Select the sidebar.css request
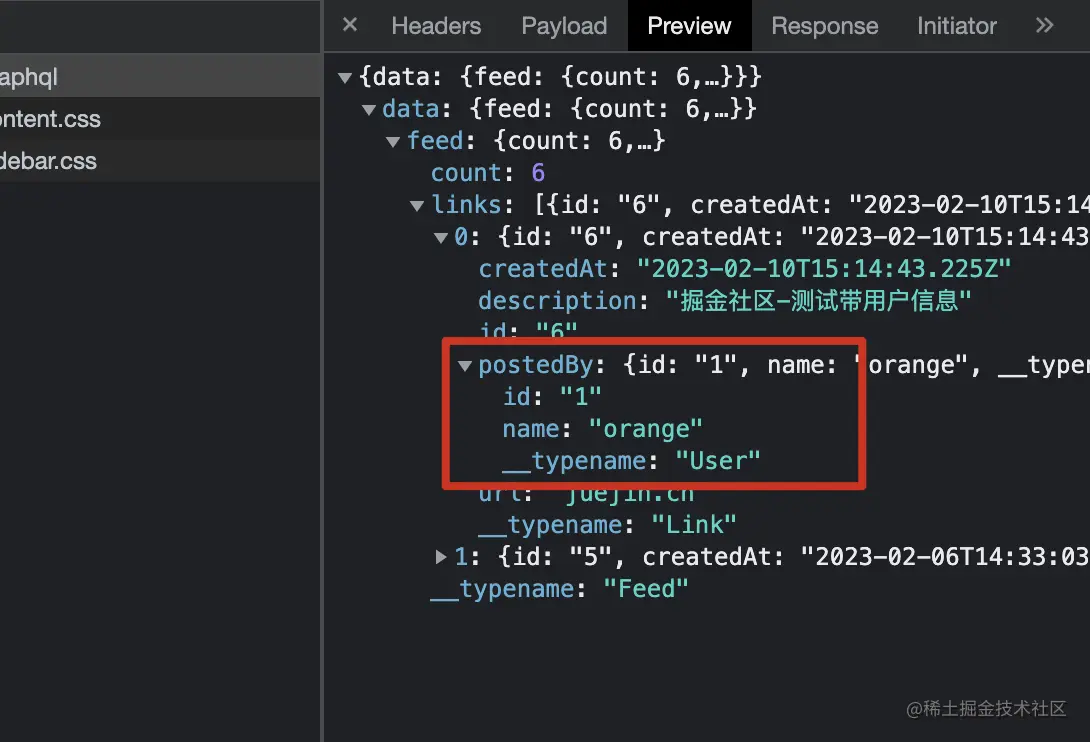Viewport: 1090px width, 742px height. click(x=160, y=161)
